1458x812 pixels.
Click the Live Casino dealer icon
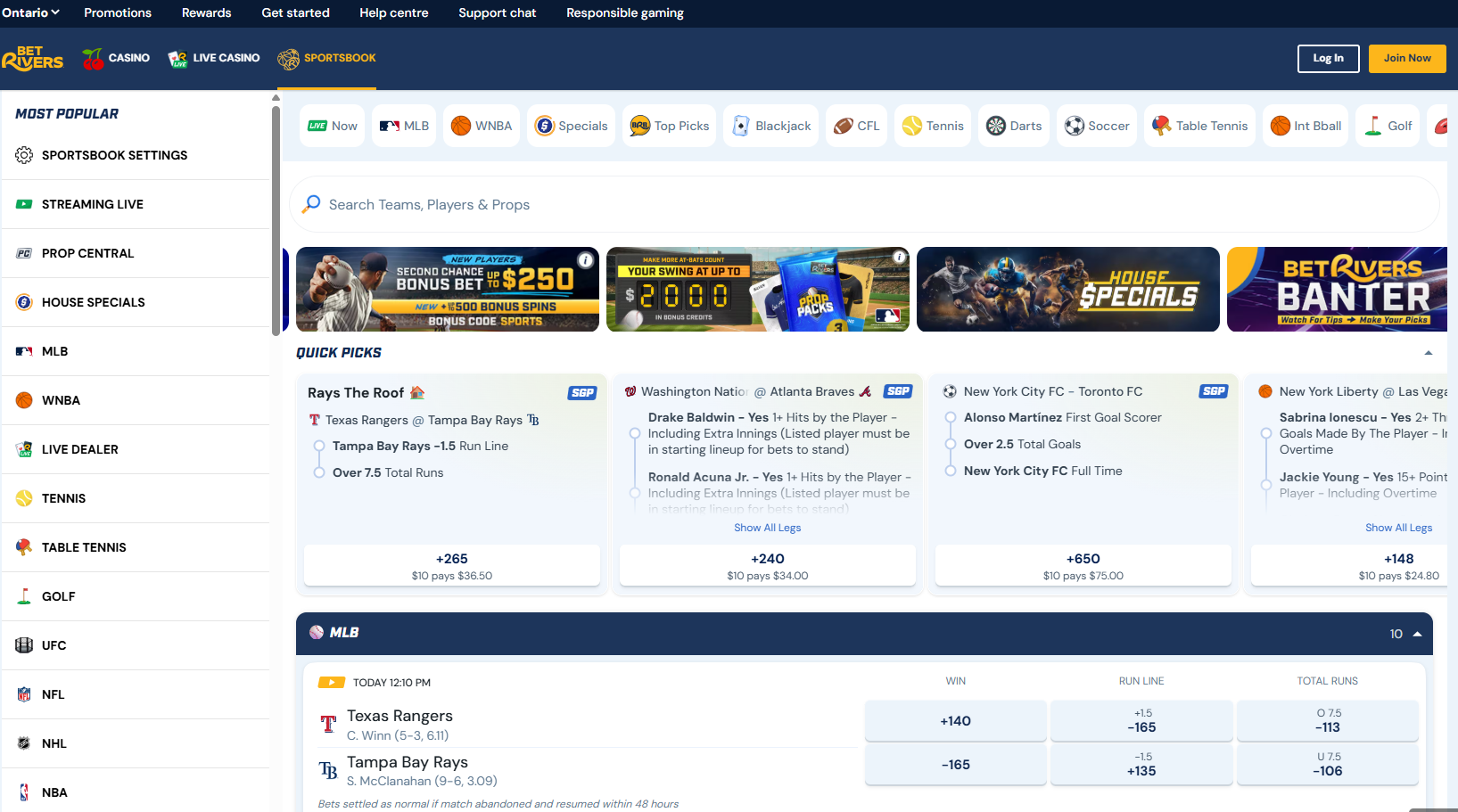pos(177,59)
